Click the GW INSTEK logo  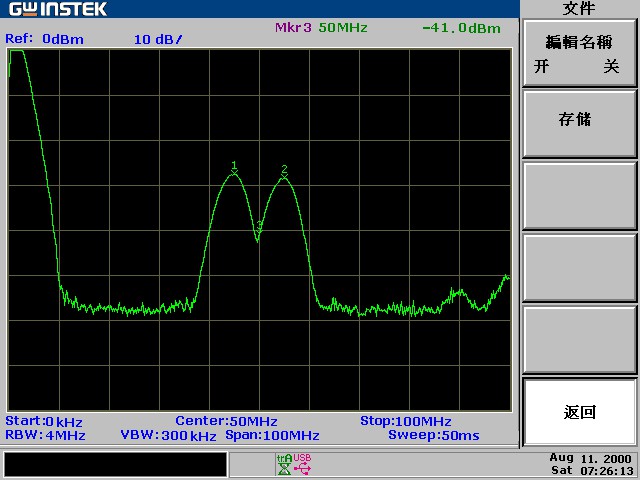[x=58, y=9]
